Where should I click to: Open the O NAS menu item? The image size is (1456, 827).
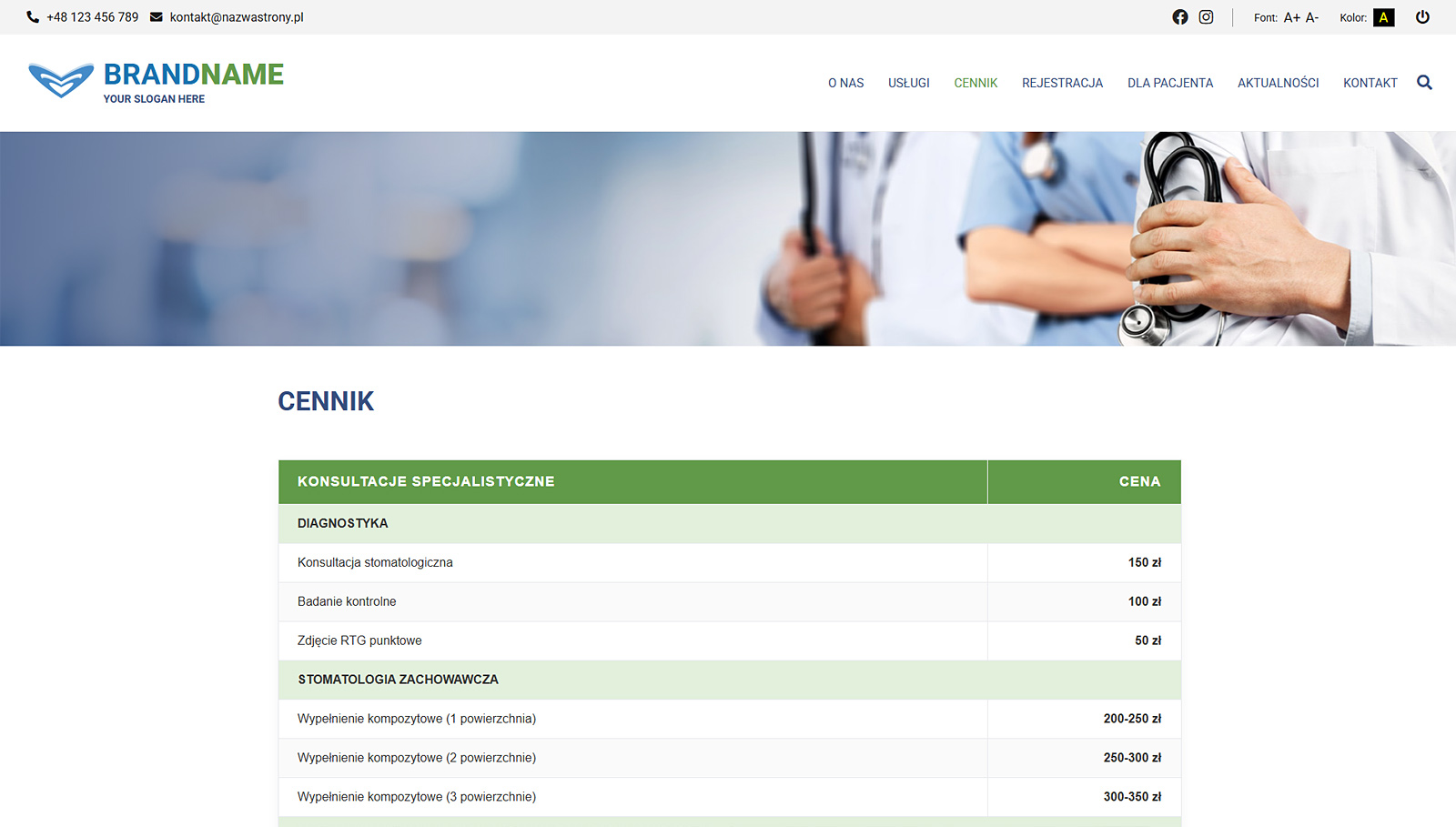point(845,83)
